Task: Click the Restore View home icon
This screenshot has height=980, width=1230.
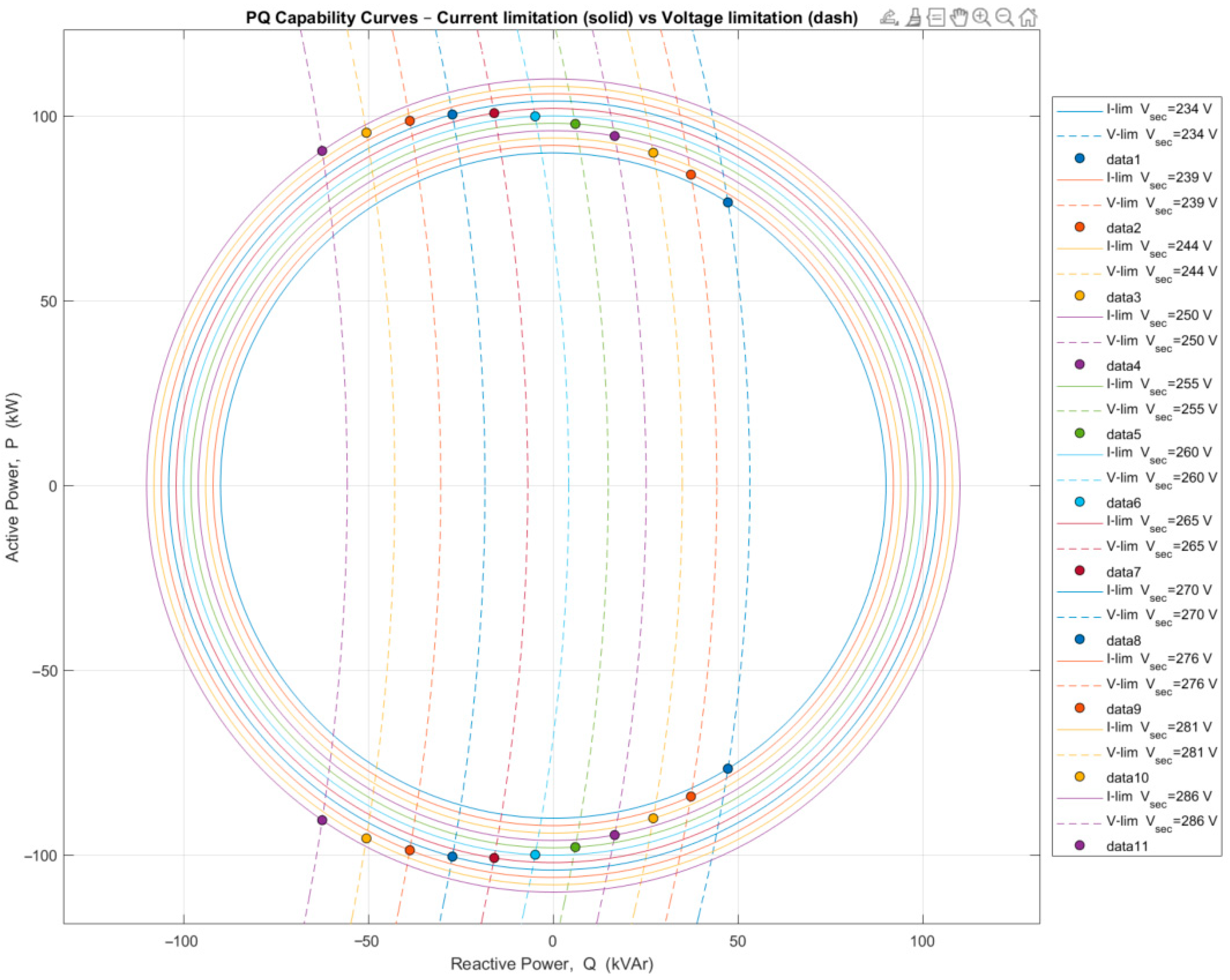Action: [x=1027, y=17]
